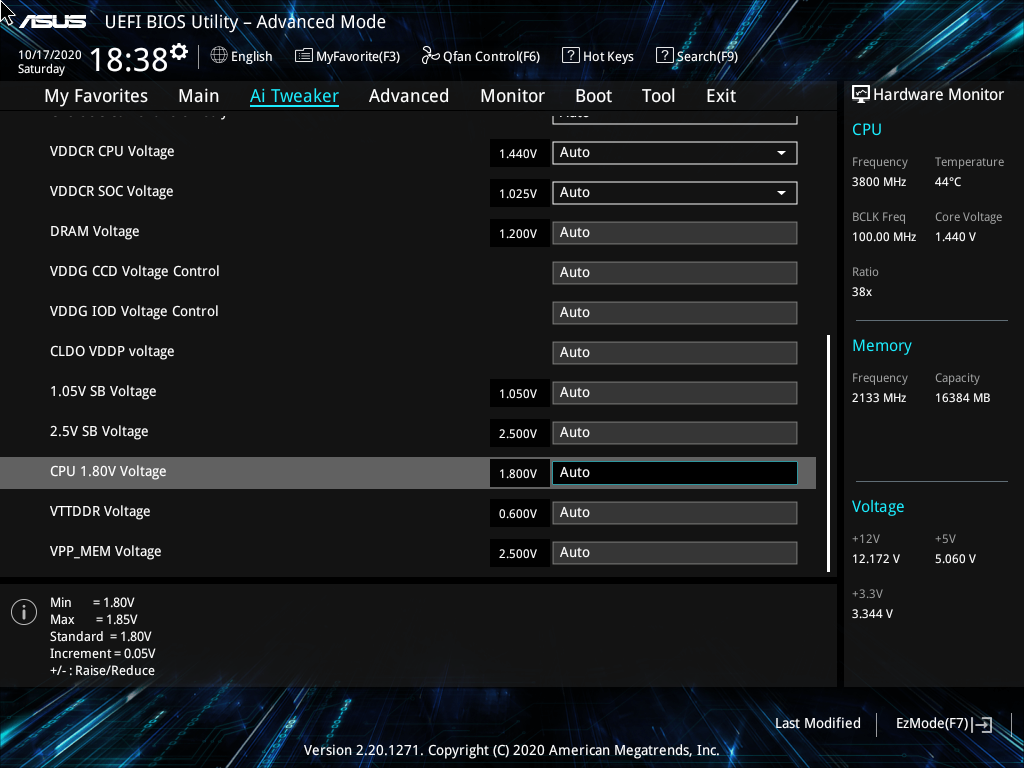This screenshot has width=1024, height=768.
Task: Click the 3800 MHz CPU frequency
Action: pyautogui.click(x=879, y=182)
